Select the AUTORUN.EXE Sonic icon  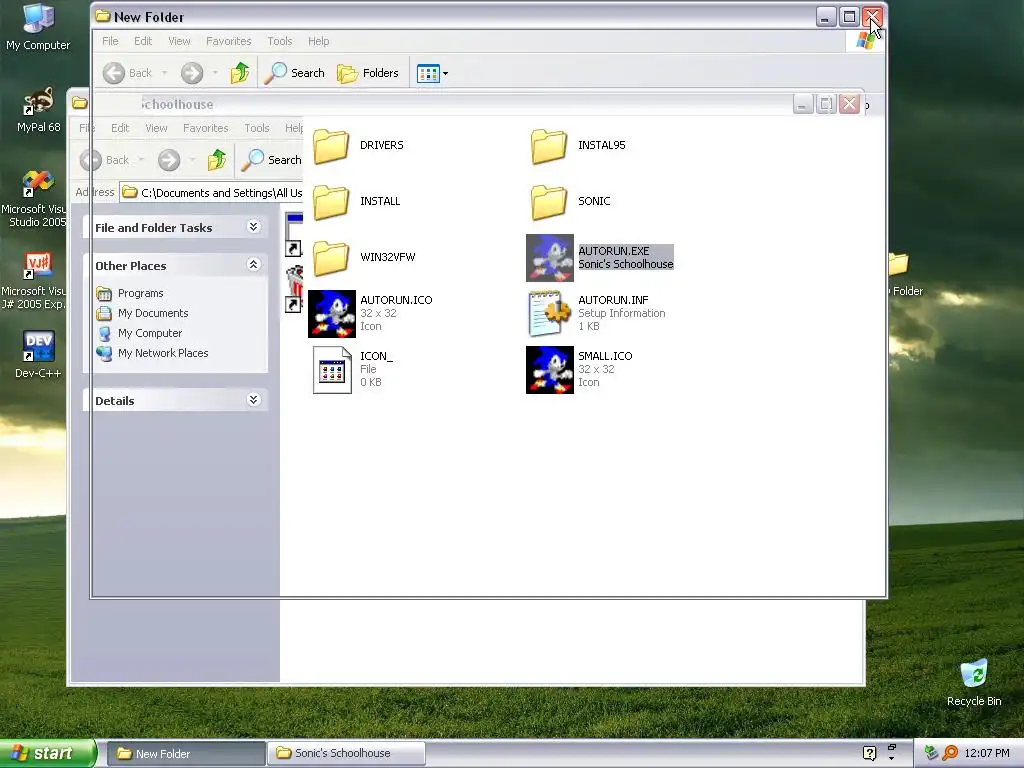point(550,258)
